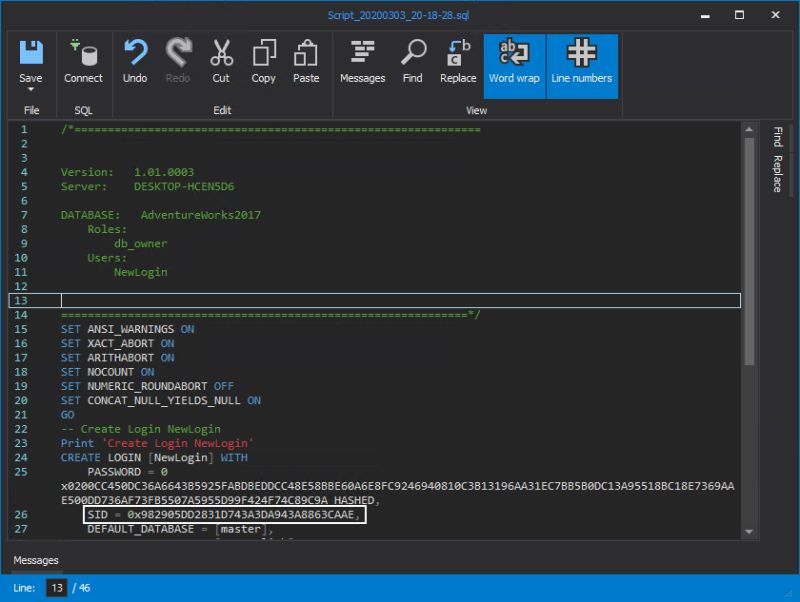Open the Find side tab
This screenshot has width=800, height=602.
777,140
